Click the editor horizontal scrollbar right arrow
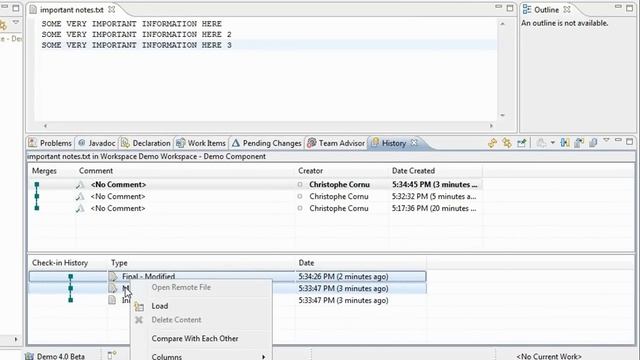 tap(491, 126)
